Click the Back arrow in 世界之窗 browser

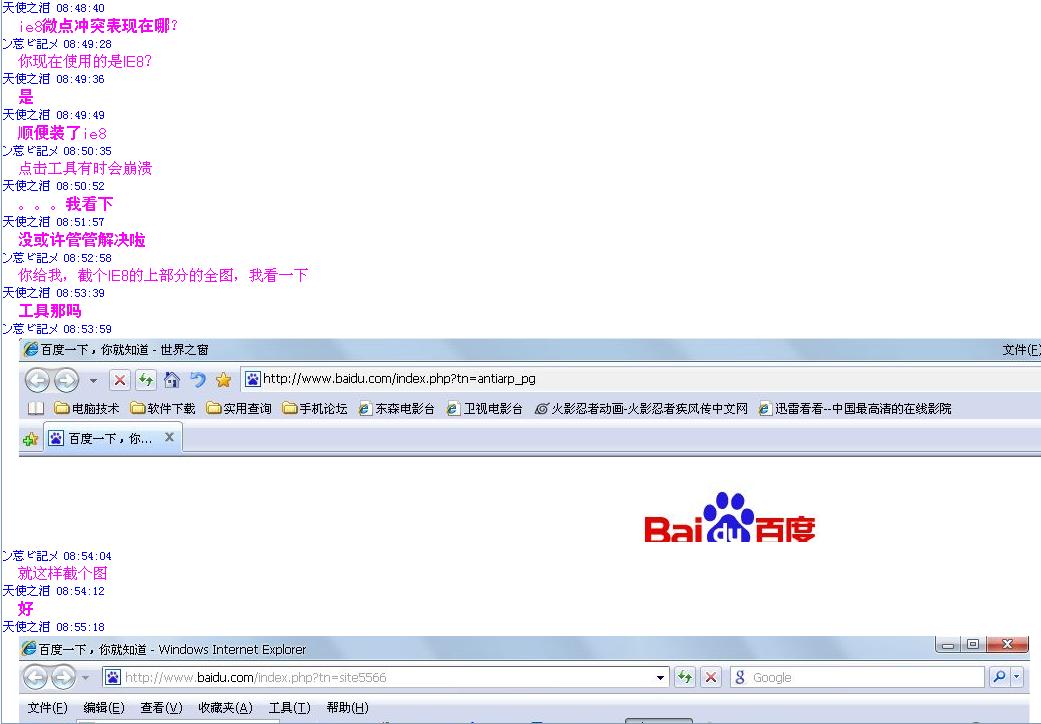[x=38, y=380]
